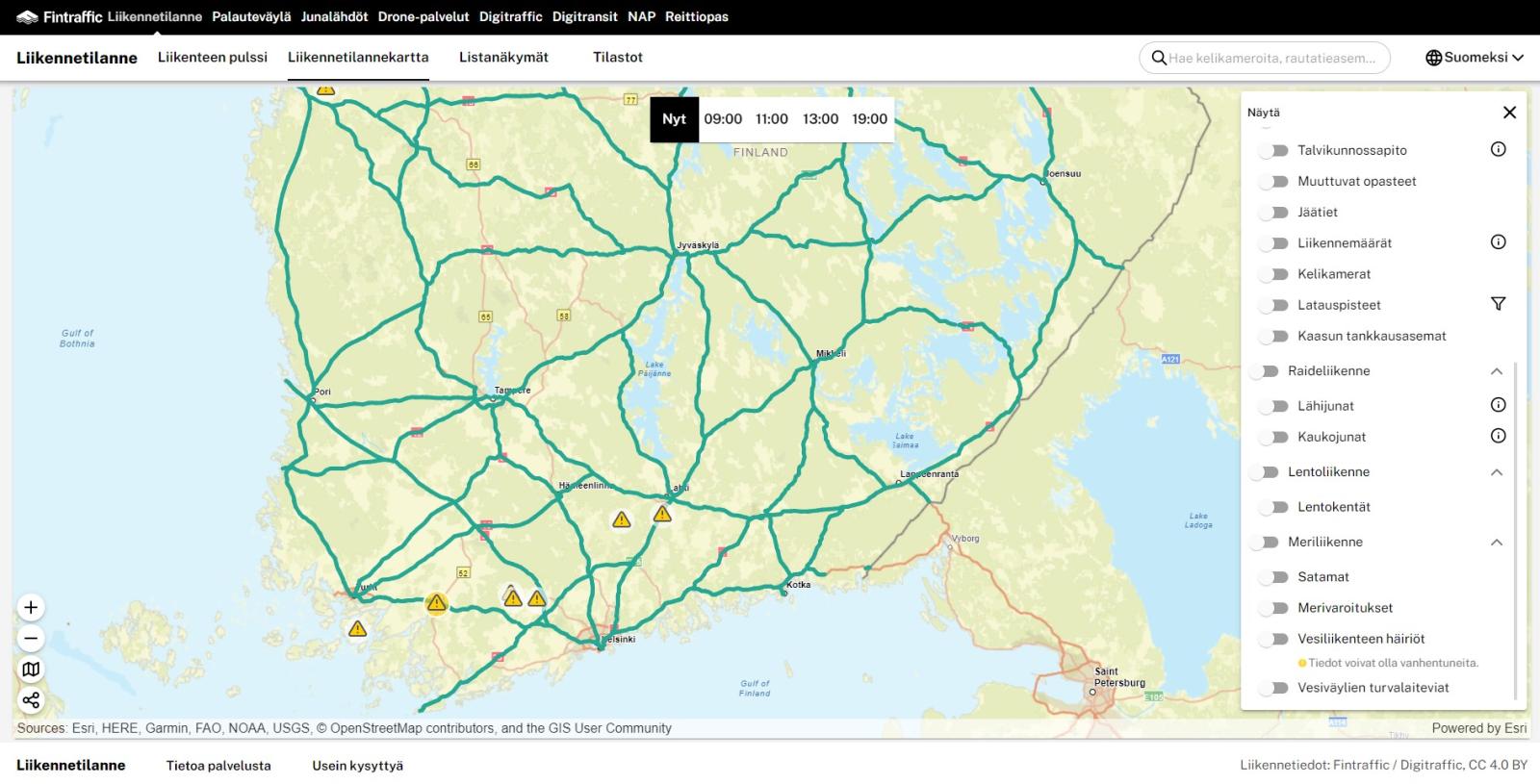Collapse the Meriliikenne section
The image size is (1540, 784).
pyautogui.click(x=1497, y=543)
